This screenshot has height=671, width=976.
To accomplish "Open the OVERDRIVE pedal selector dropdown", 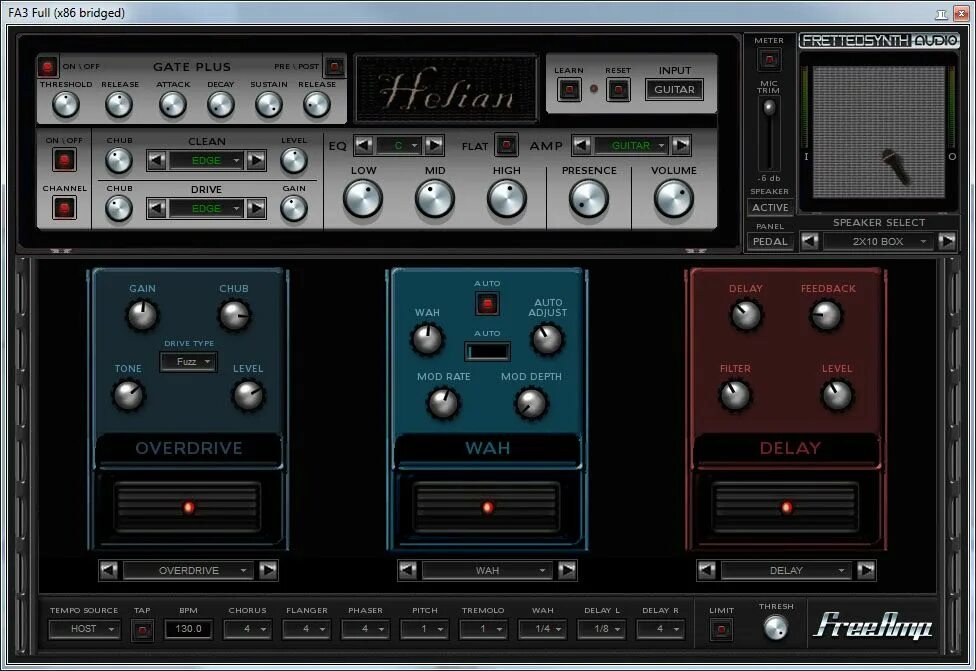I will click(x=189, y=570).
